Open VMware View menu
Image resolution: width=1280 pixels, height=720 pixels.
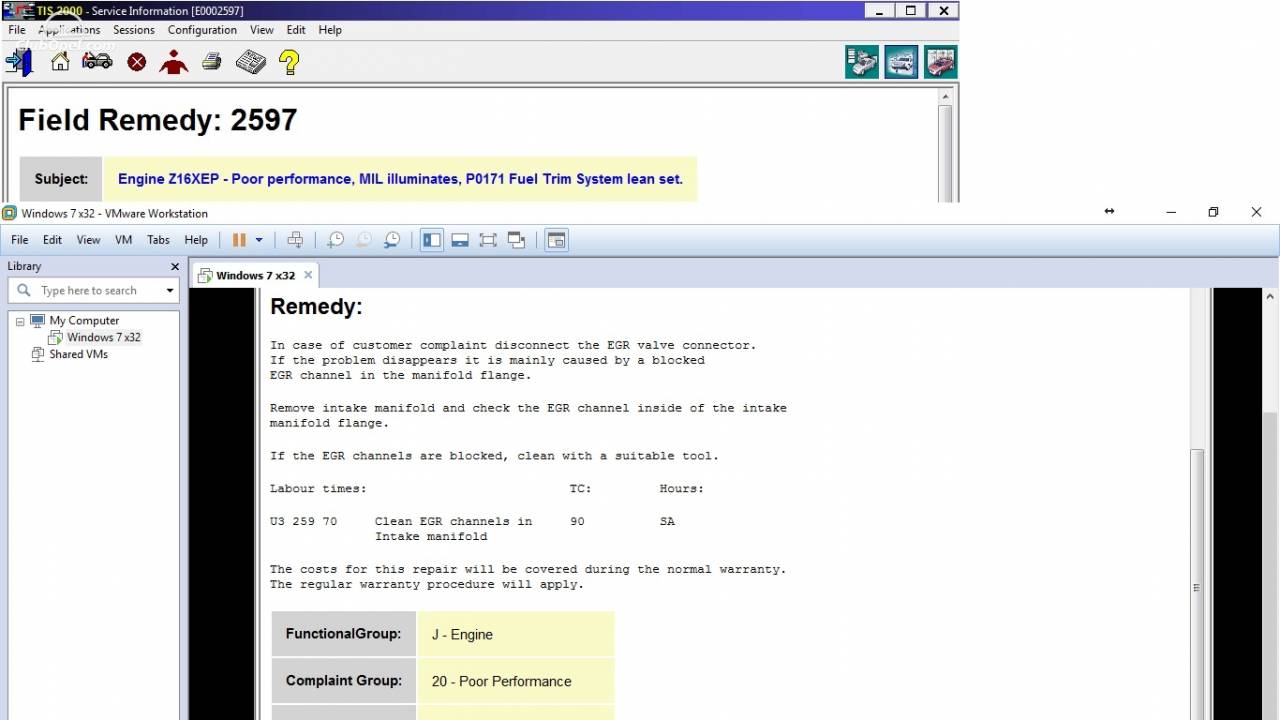tap(88, 240)
